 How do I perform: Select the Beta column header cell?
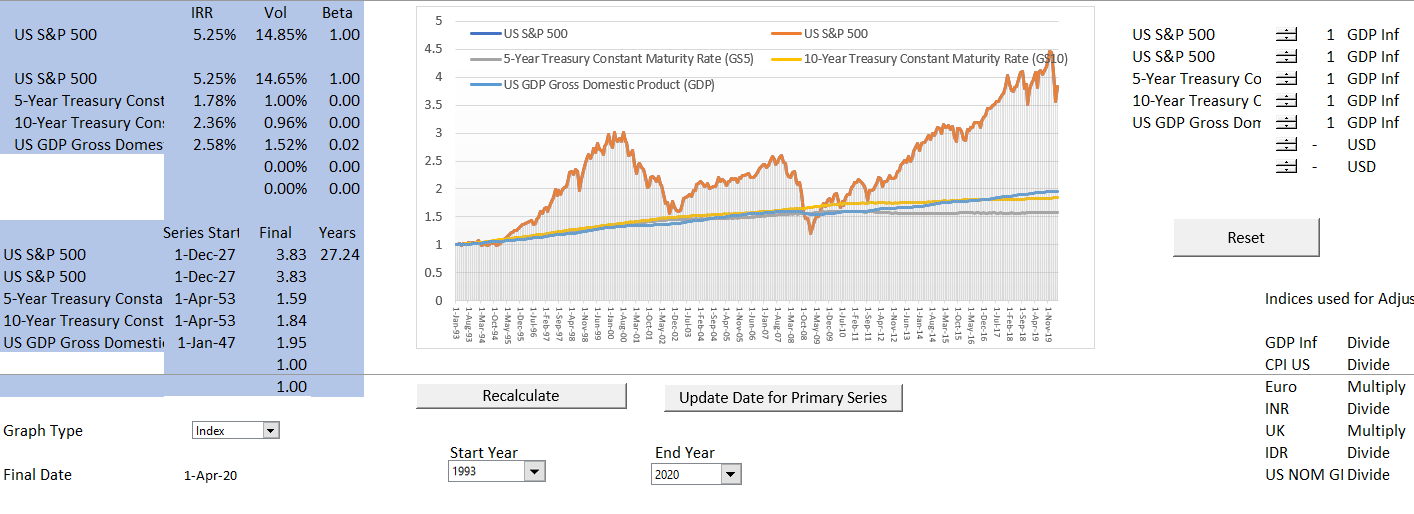[337, 13]
